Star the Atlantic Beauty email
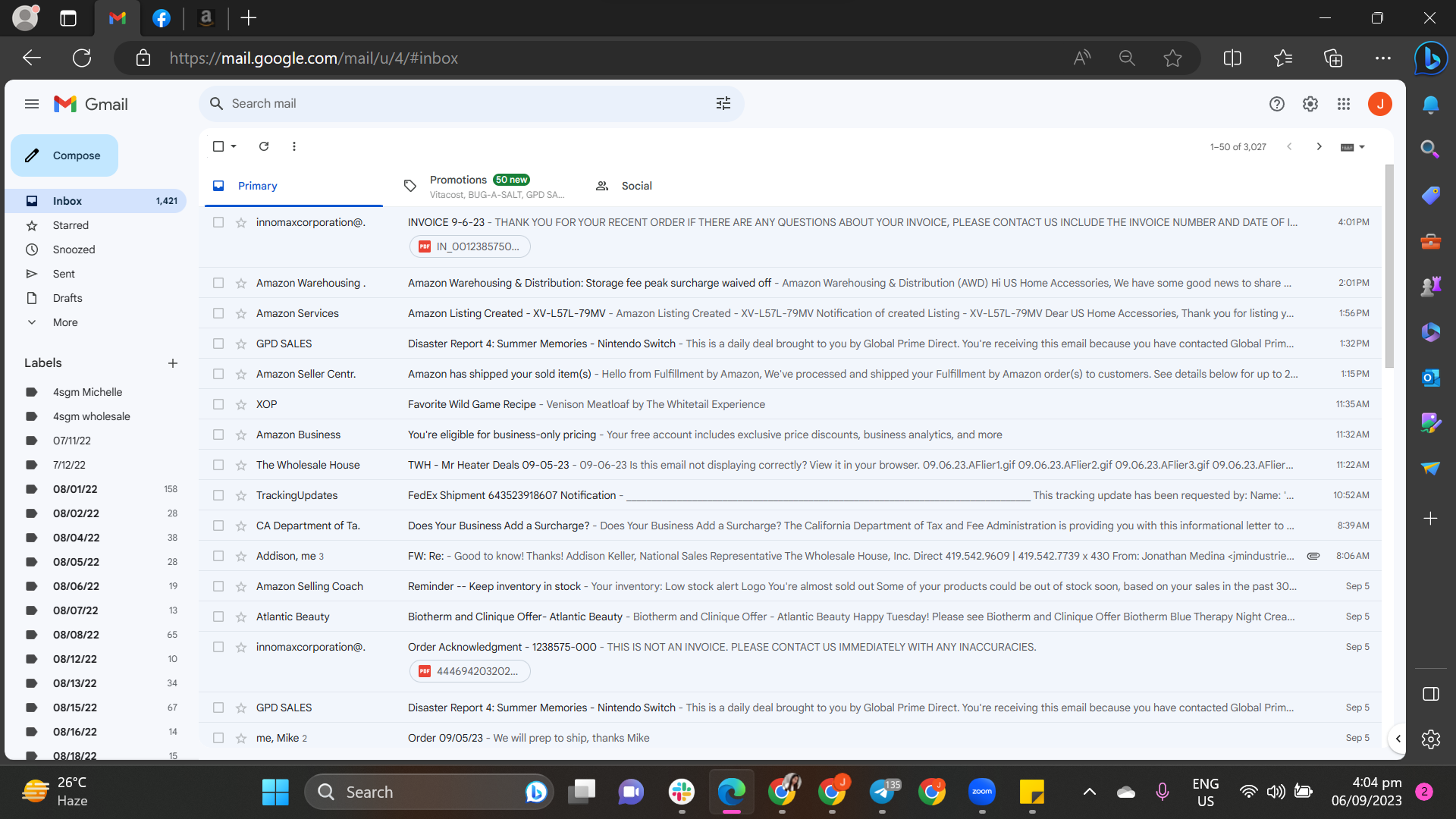The width and height of the screenshot is (1456, 819). tap(241, 617)
